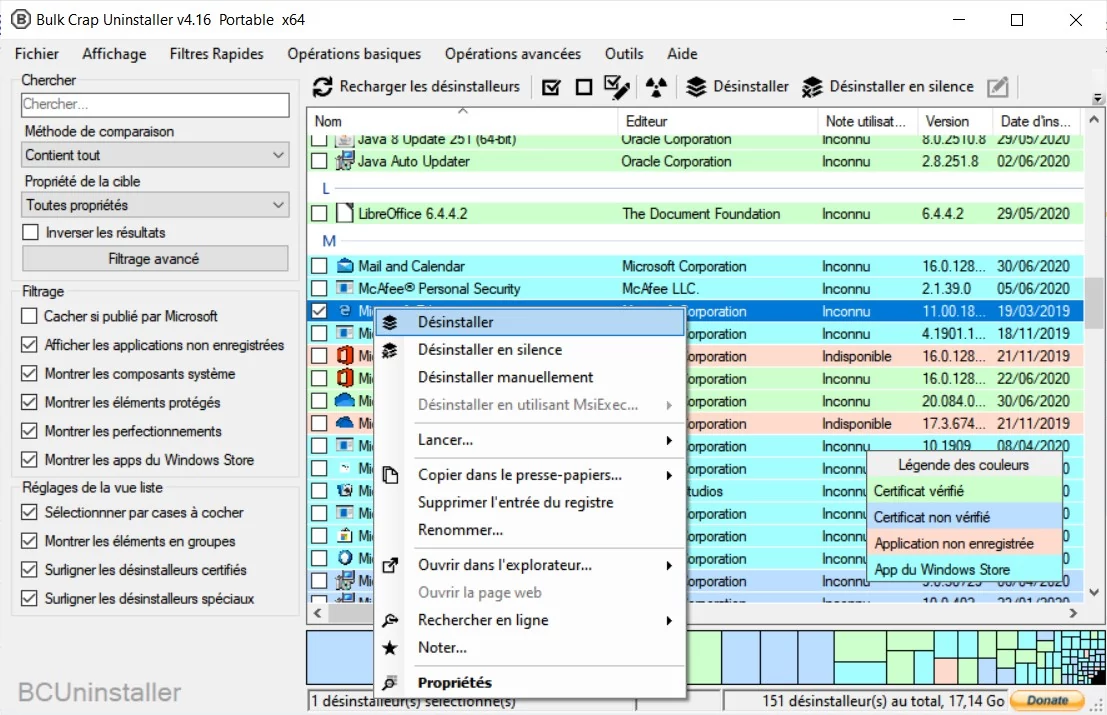The image size is (1107, 715).
Task: Open the Aide menu
Action: tap(682, 54)
